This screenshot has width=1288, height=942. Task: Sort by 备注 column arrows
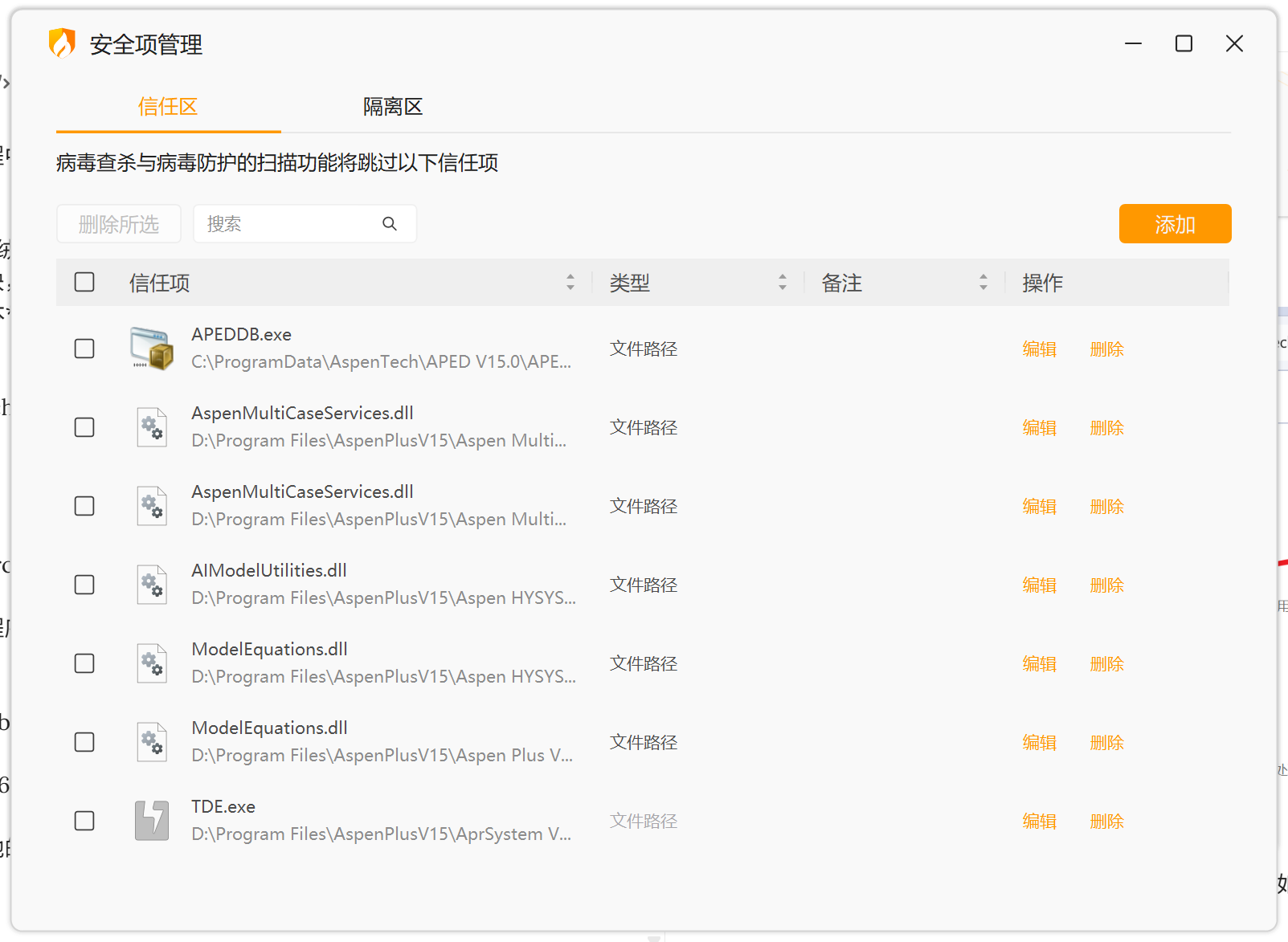[983, 282]
